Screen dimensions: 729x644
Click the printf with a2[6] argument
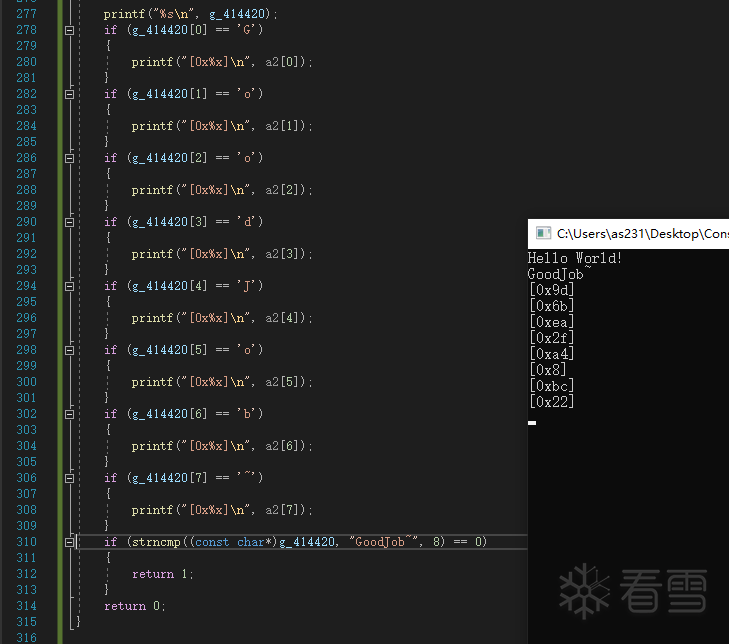point(222,446)
